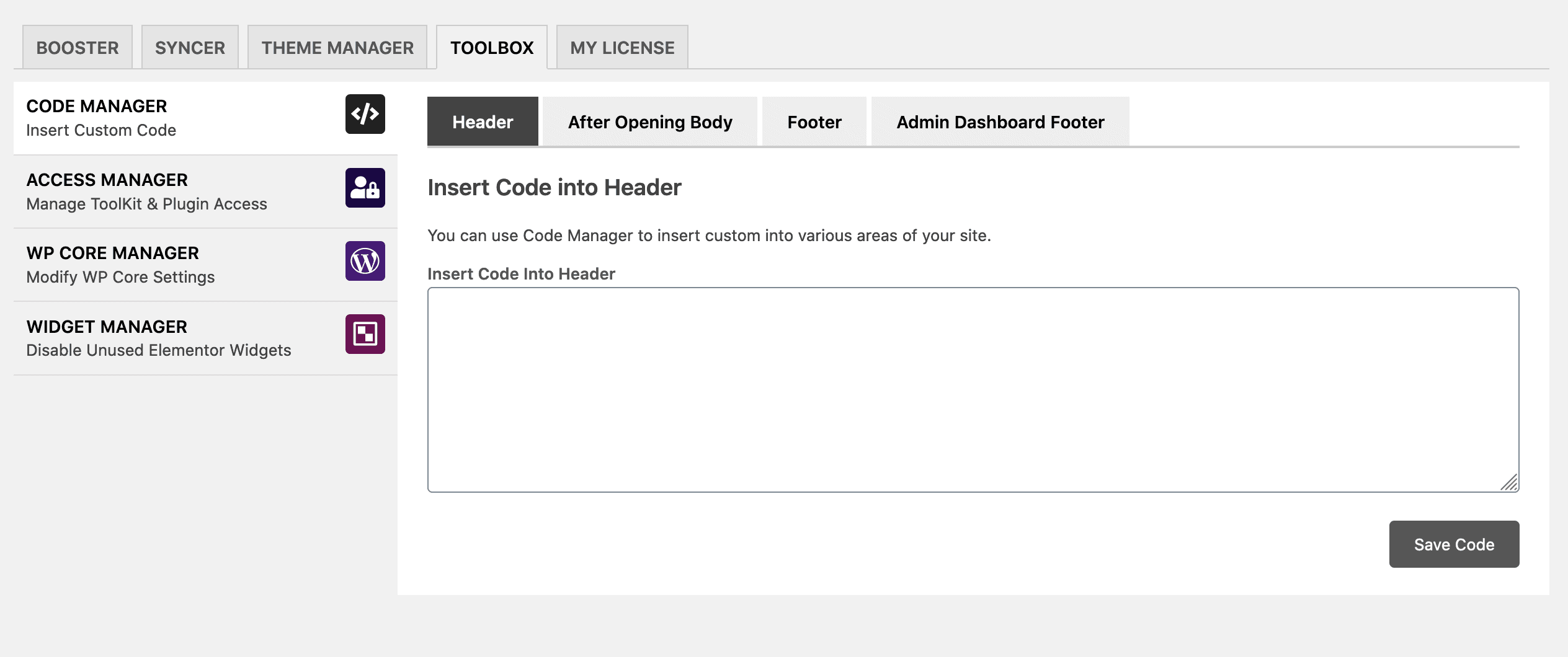Choose WP Core Manager settings item
The image size is (1568, 657).
205,265
